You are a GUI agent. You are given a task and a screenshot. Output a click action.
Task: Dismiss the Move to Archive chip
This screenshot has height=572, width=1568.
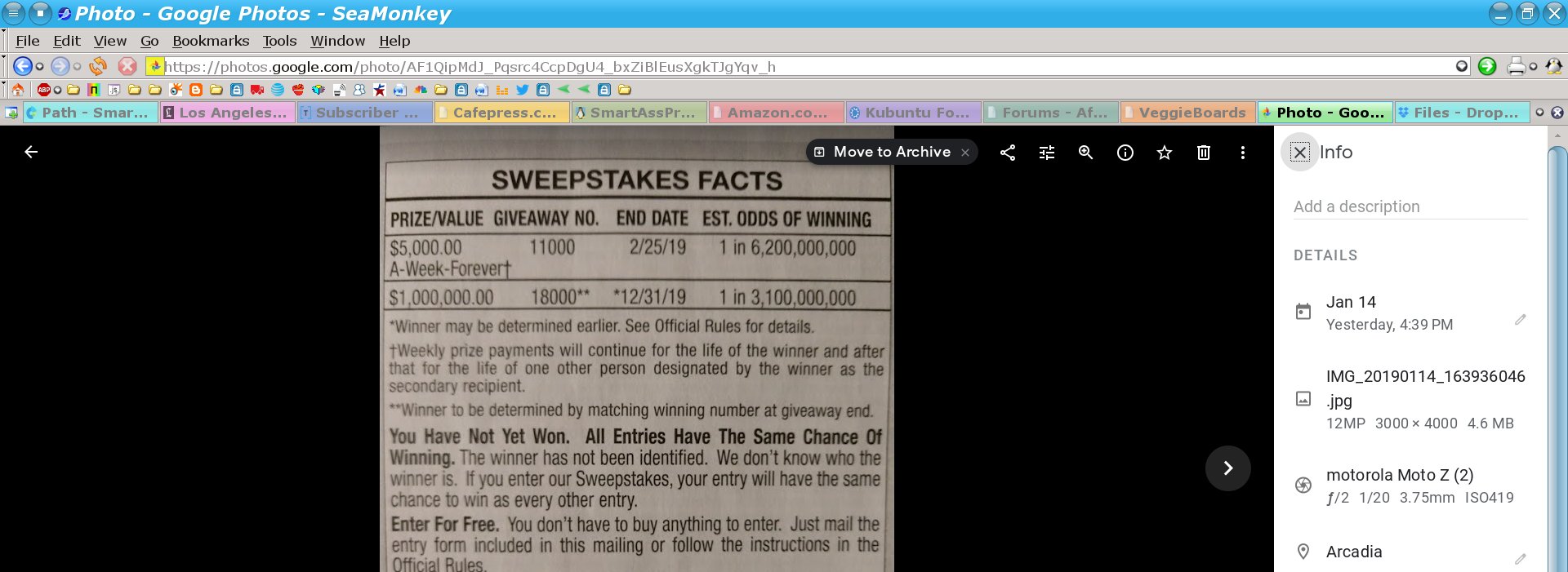(x=965, y=153)
